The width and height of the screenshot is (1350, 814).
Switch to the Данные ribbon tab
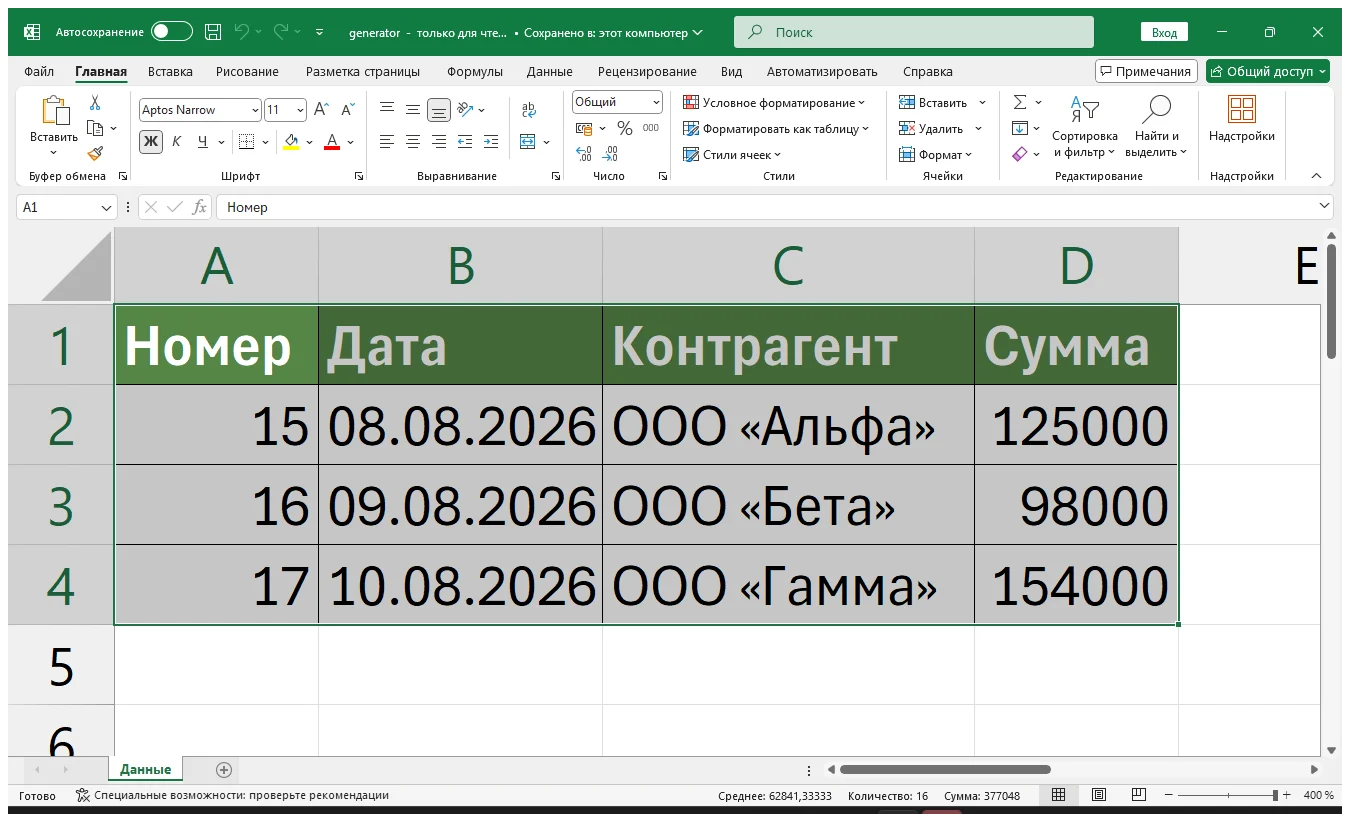tap(549, 72)
